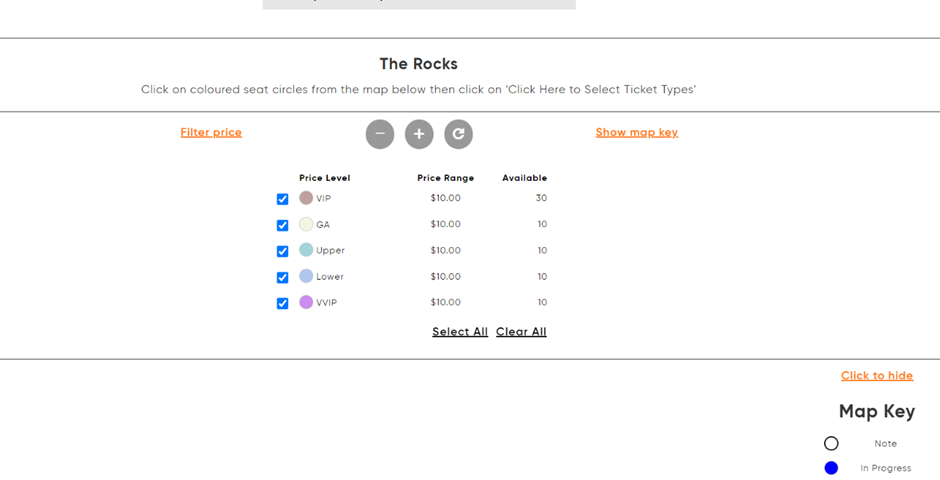Screen dimensions: 940x480
Task: Click the In Progress legend label
Action: pyautogui.click(x=885, y=468)
